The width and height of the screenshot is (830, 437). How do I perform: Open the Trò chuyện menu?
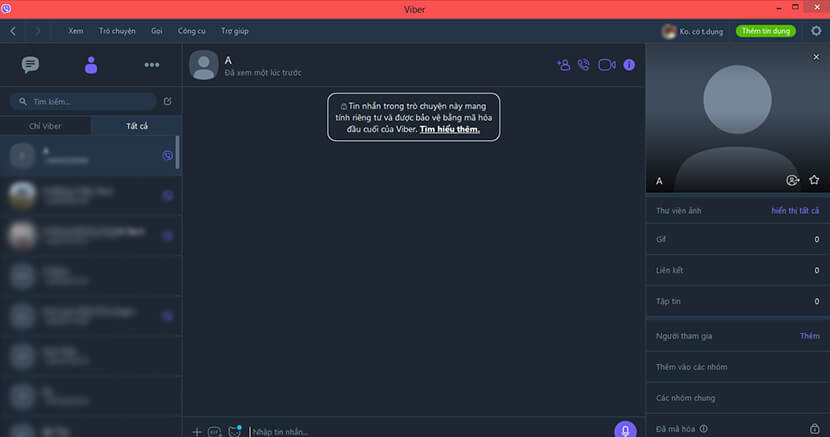(x=117, y=31)
